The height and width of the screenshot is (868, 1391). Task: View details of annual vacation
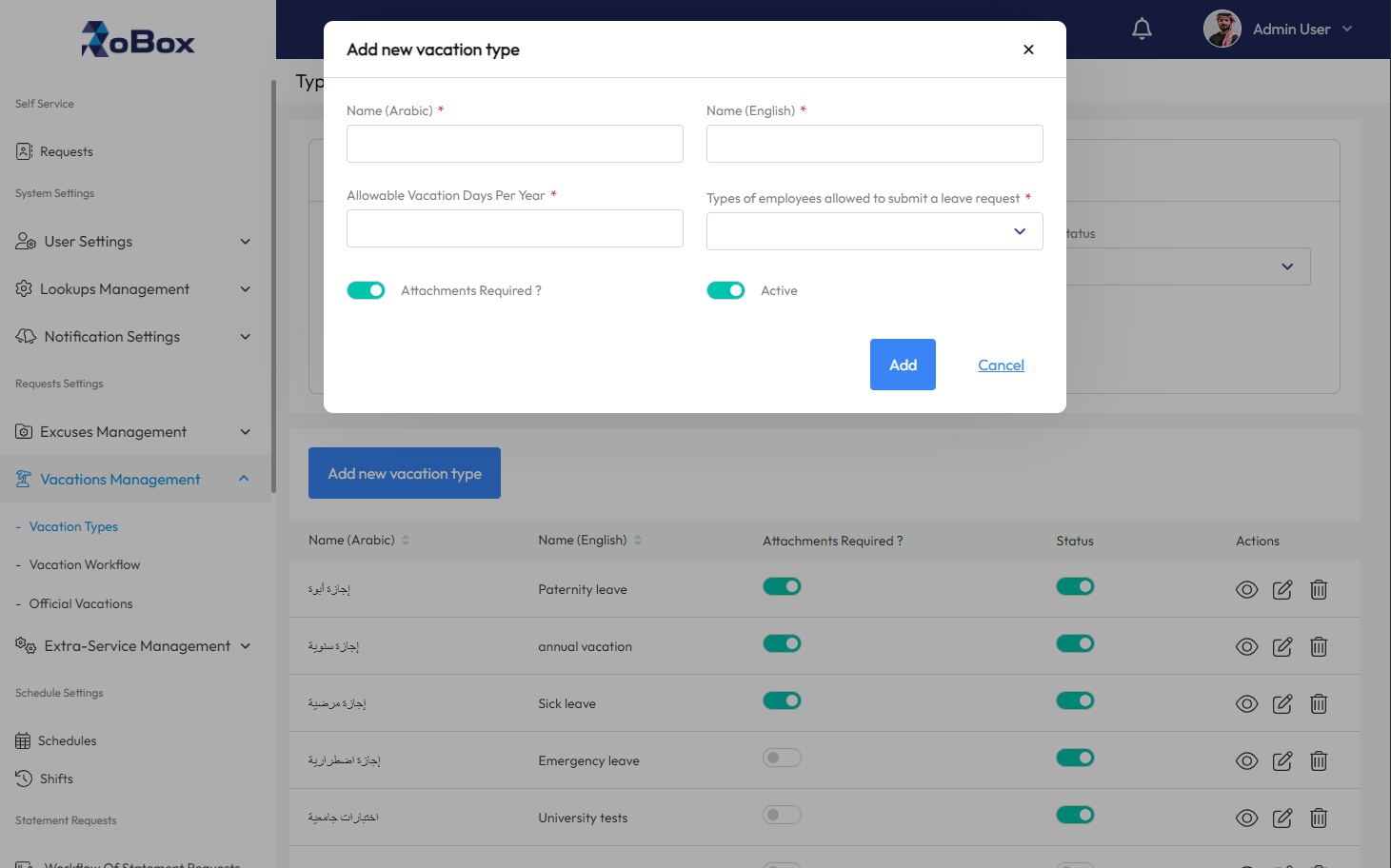pos(1246,646)
